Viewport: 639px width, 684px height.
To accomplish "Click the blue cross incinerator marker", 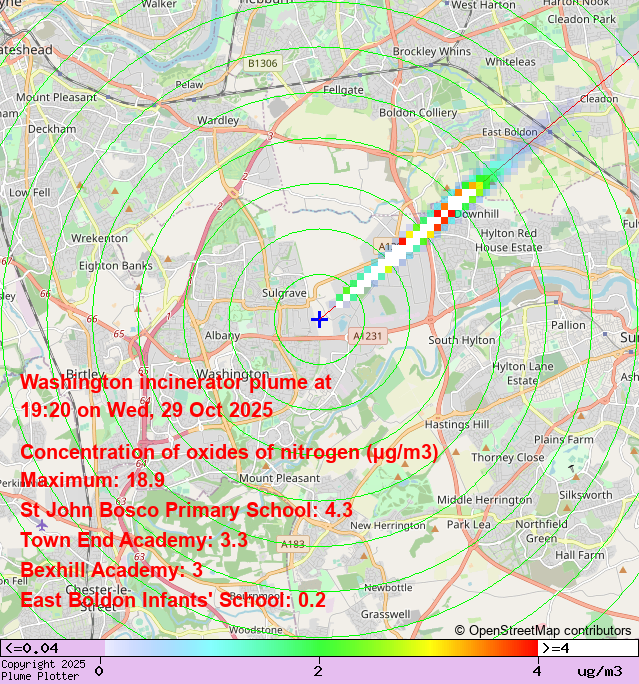I will tap(319, 319).
